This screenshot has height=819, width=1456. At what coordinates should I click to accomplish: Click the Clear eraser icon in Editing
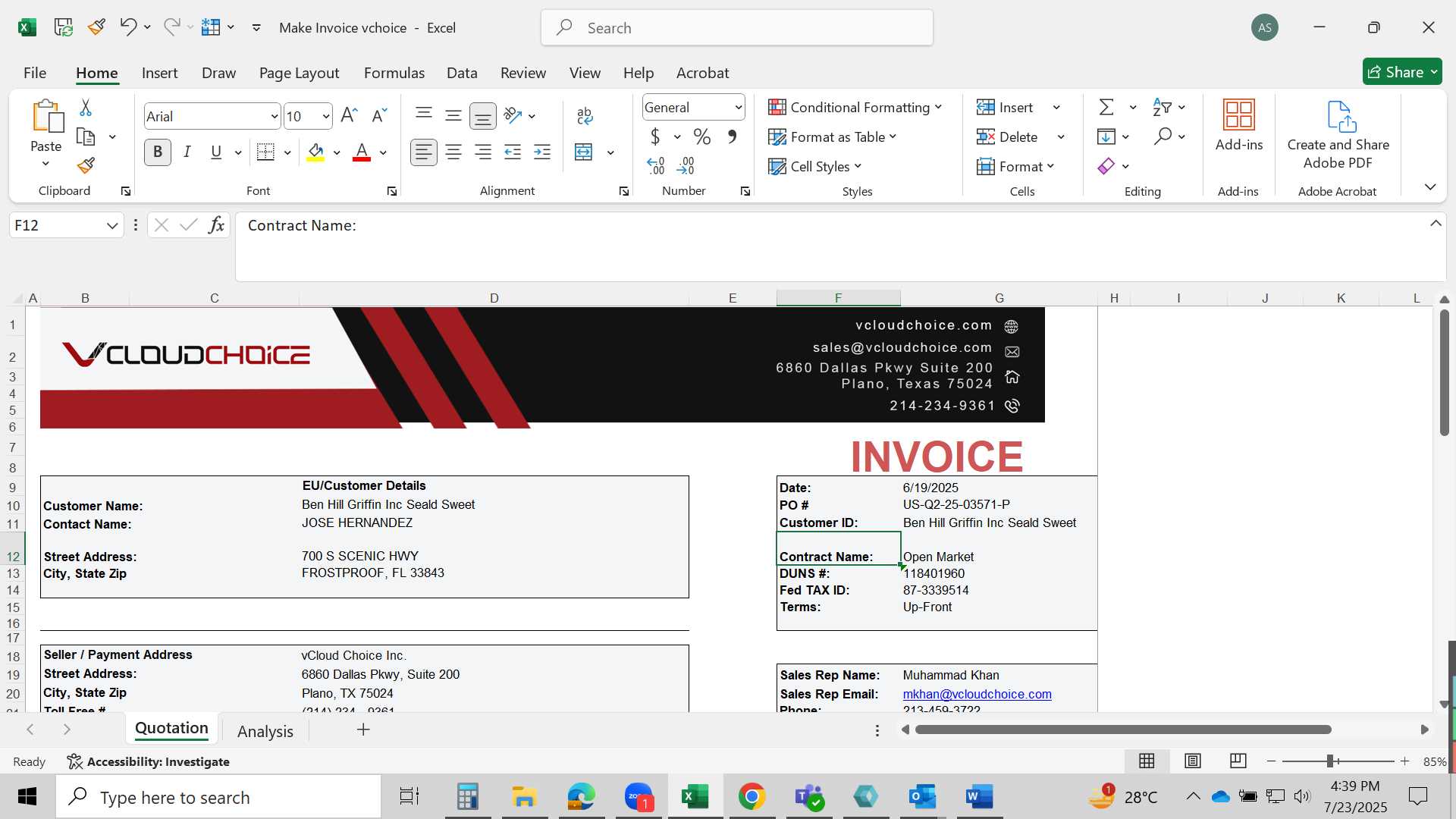[1106, 166]
